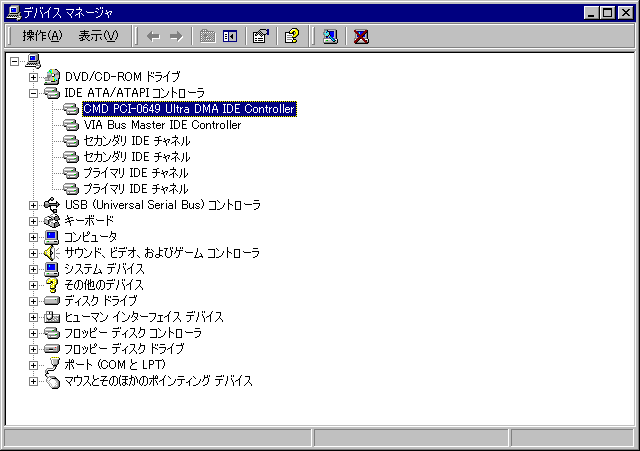
Task: Click the CMD PCI-0649 controller device icon
Action: pos(71,109)
